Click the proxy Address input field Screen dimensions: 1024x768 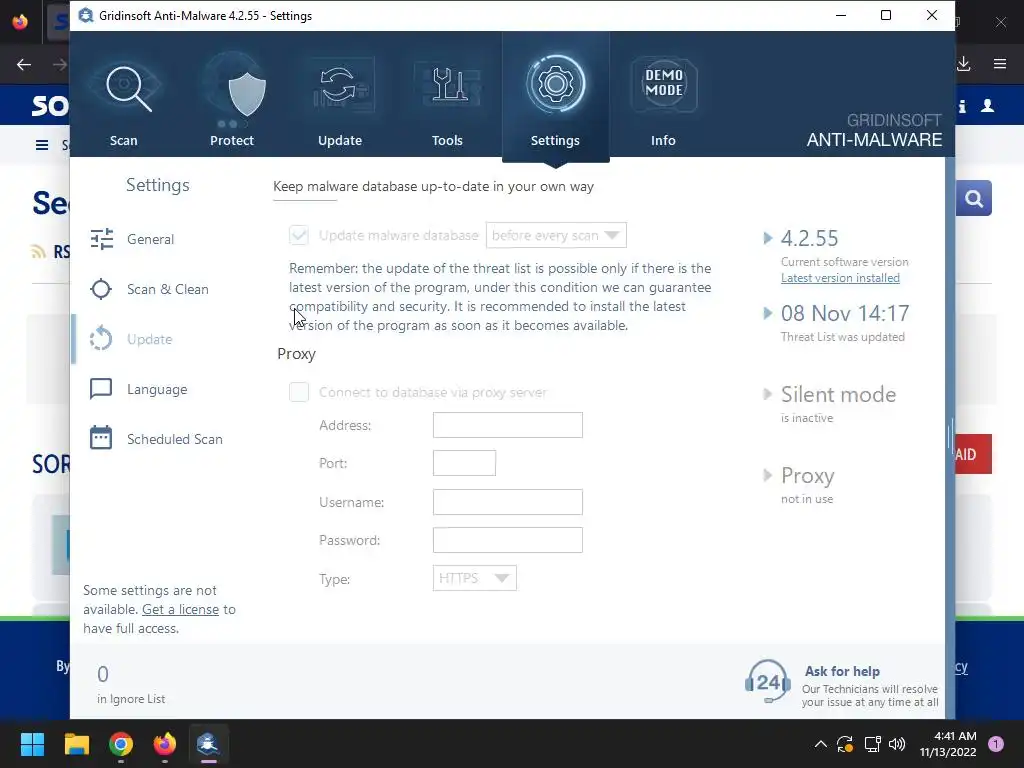pyautogui.click(x=507, y=425)
